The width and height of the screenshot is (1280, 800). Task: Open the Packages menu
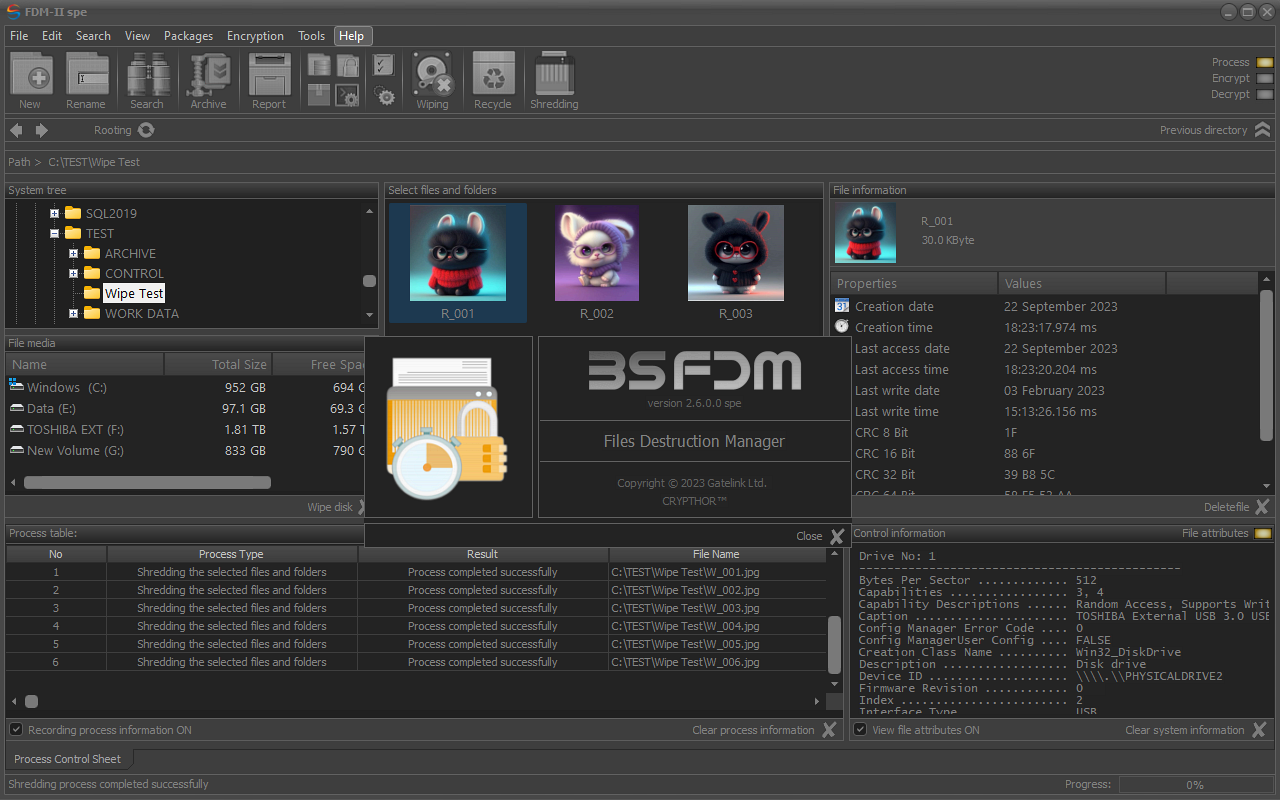[188, 36]
